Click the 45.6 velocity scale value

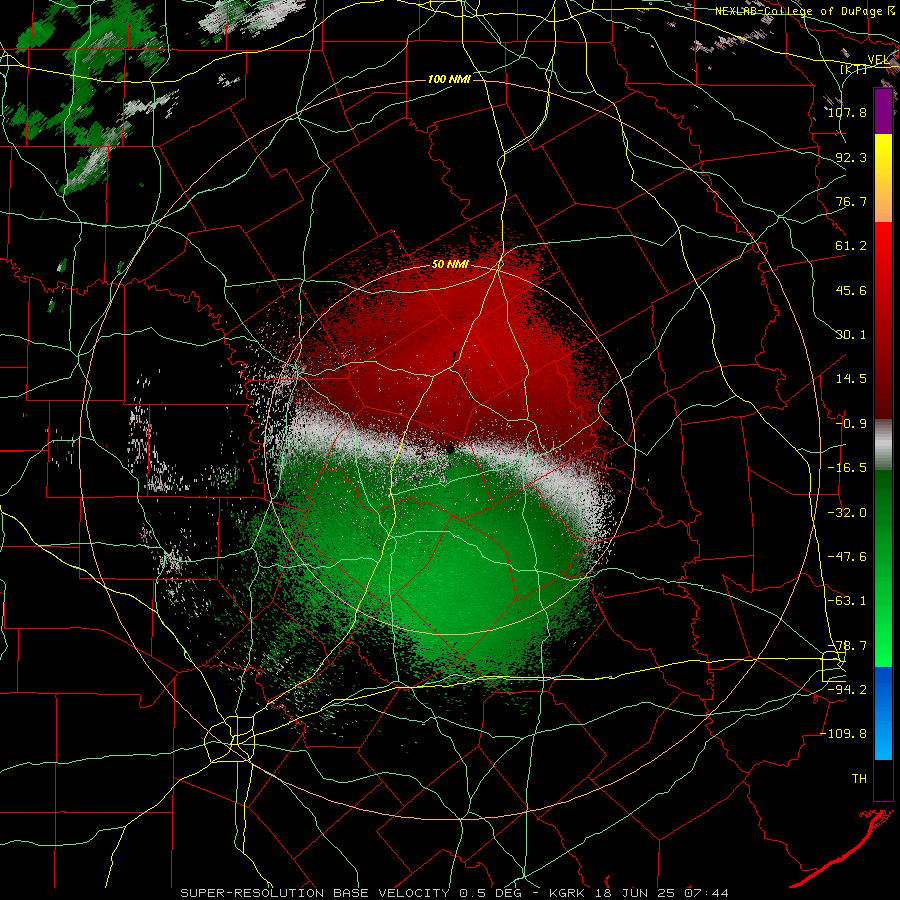click(851, 290)
